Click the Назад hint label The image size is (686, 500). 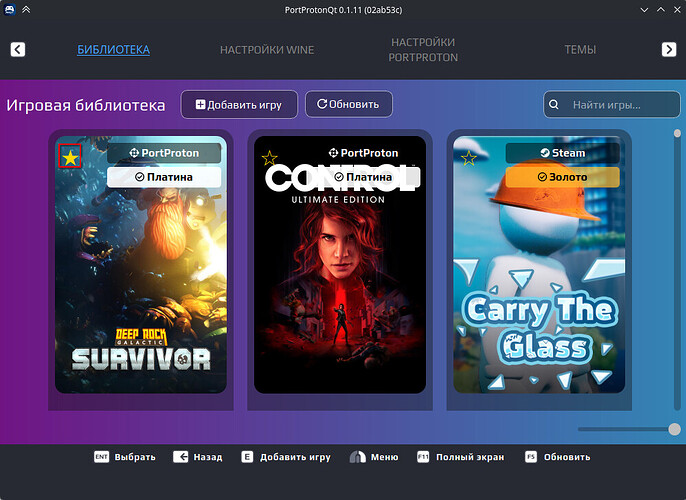pos(208,457)
